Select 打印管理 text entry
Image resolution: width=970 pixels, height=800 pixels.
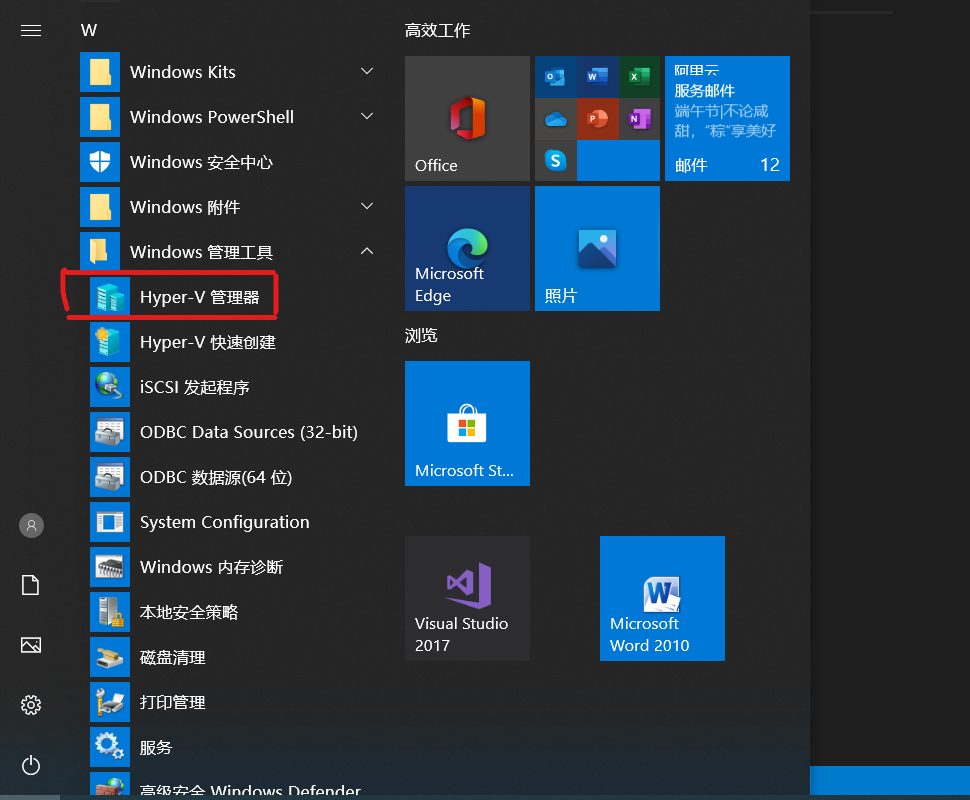click(x=172, y=702)
